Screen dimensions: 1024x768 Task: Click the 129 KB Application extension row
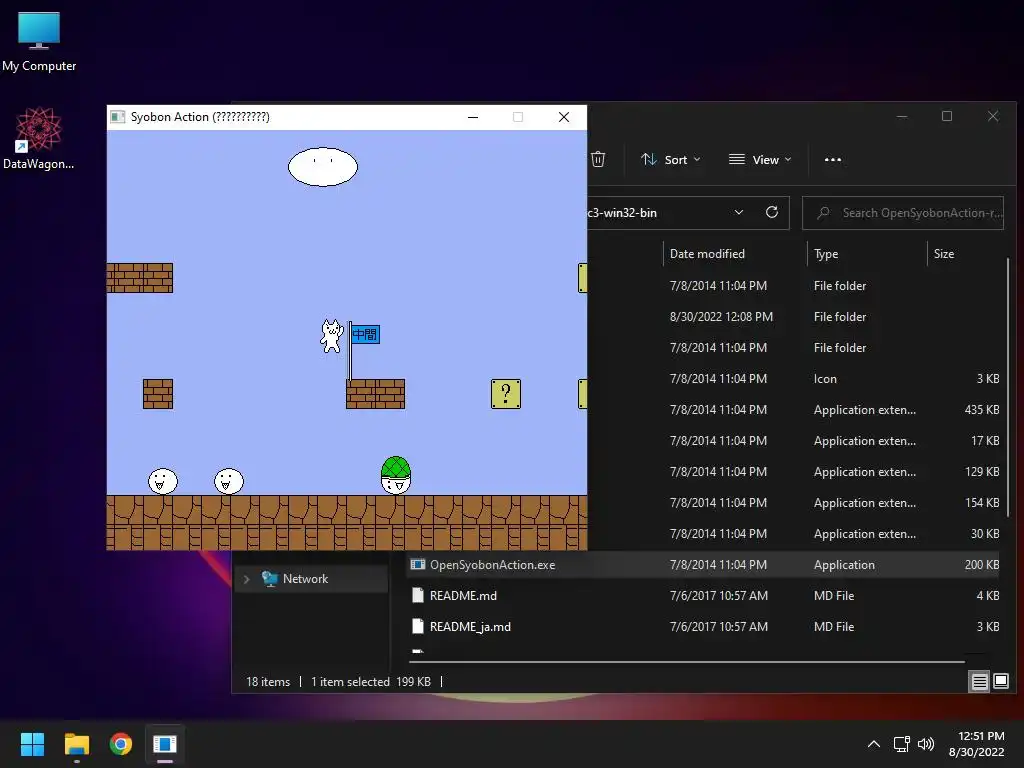[x=795, y=472]
